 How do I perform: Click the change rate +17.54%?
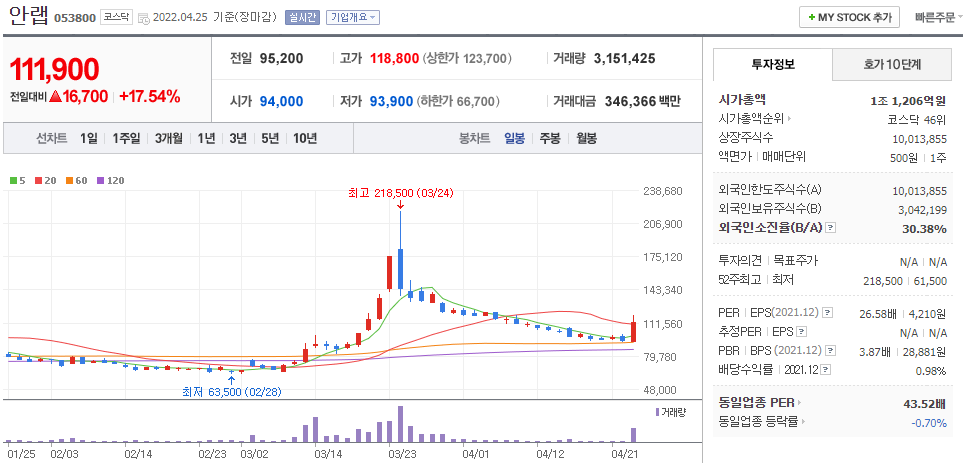coord(150,96)
